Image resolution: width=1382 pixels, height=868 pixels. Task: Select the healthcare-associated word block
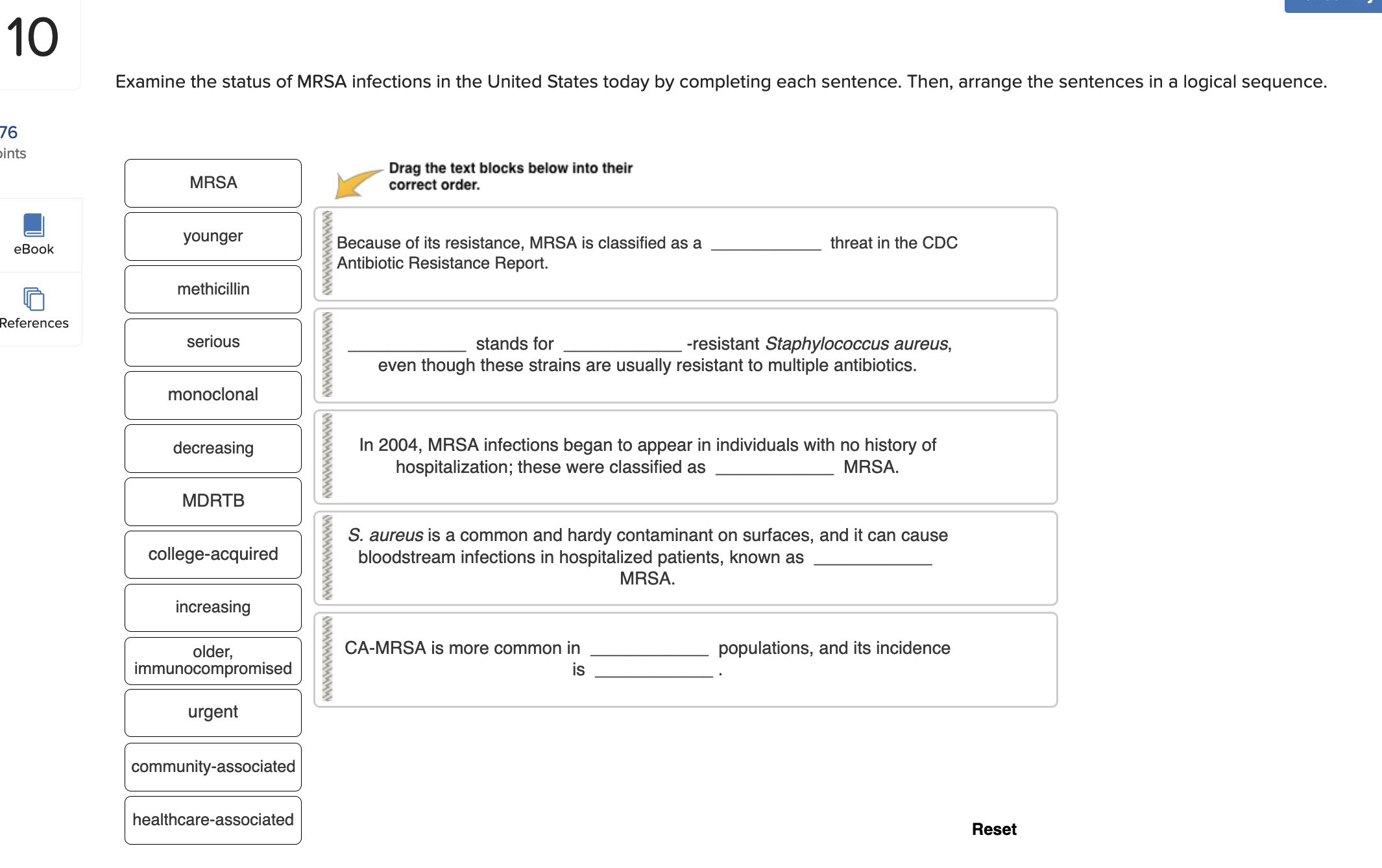tap(213, 820)
